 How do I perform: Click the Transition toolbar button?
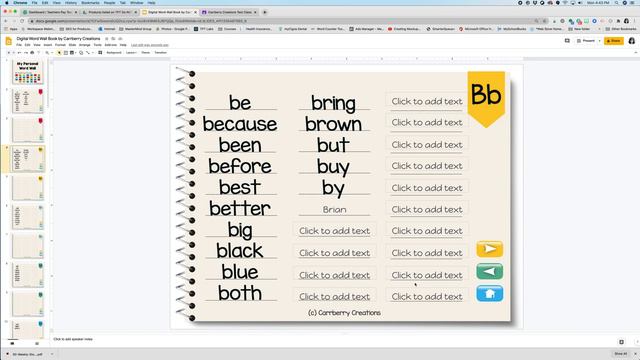coord(160,53)
